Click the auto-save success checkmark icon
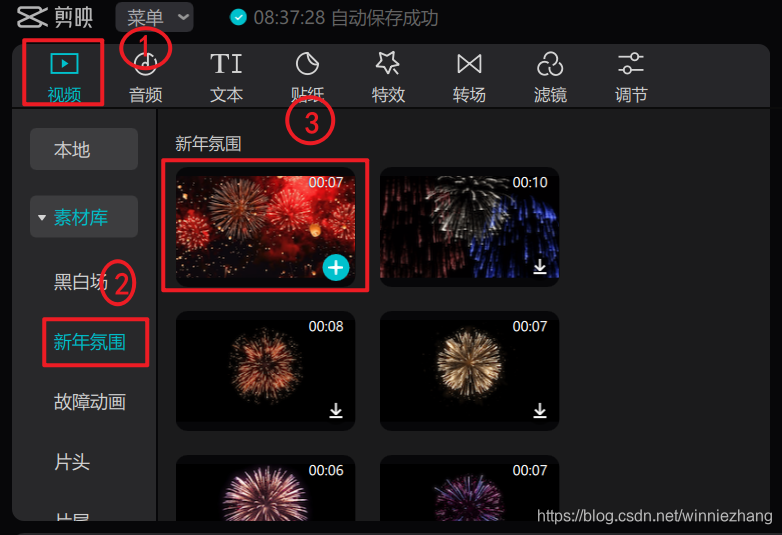 click(x=238, y=17)
